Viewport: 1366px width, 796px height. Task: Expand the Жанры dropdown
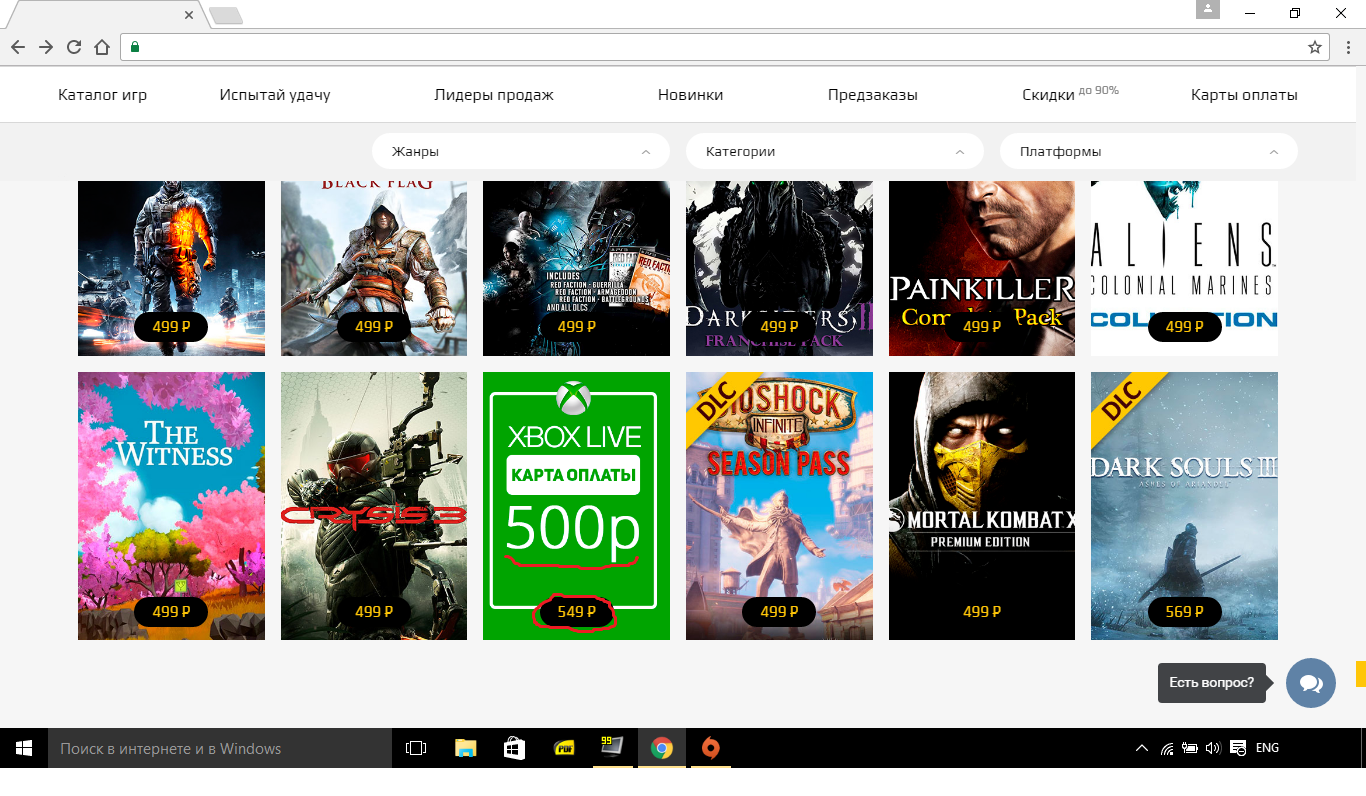[x=521, y=152]
